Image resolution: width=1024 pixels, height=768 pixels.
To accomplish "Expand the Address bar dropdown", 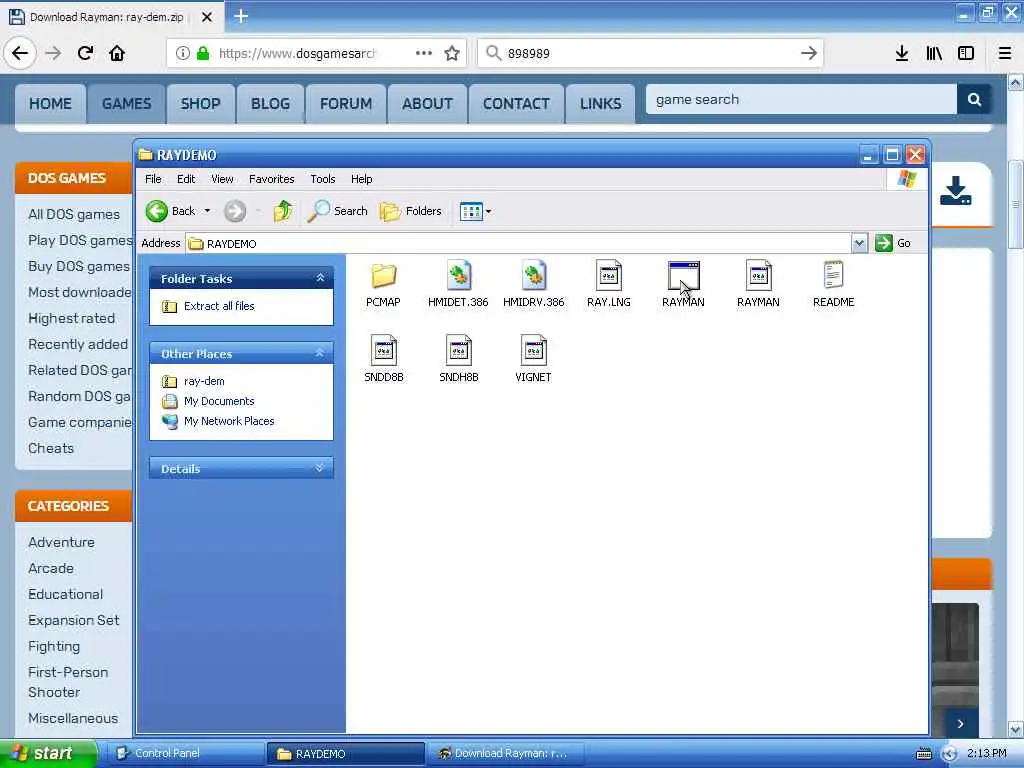I will [859, 243].
